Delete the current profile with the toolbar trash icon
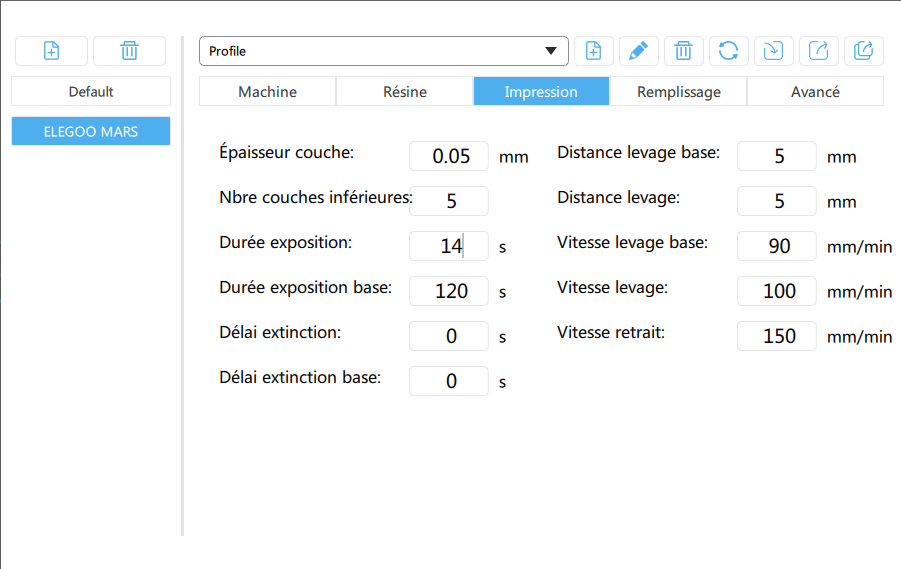The height and width of the screenshot is (569, 901). [683, 51]
